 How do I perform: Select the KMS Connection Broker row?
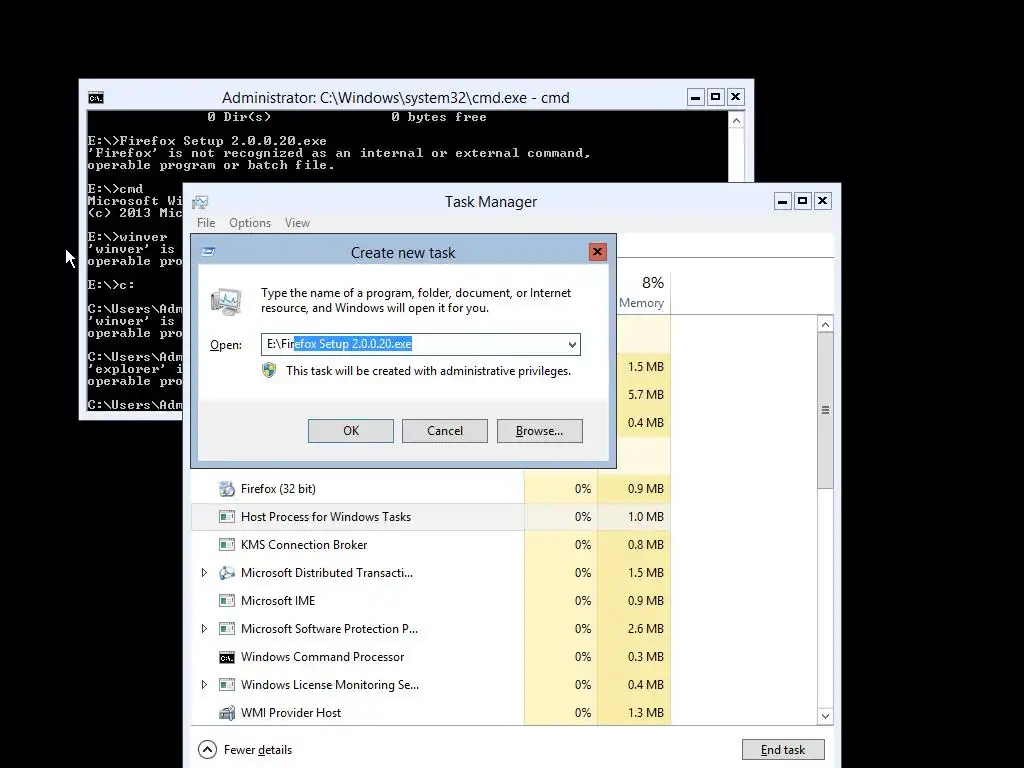431,545
